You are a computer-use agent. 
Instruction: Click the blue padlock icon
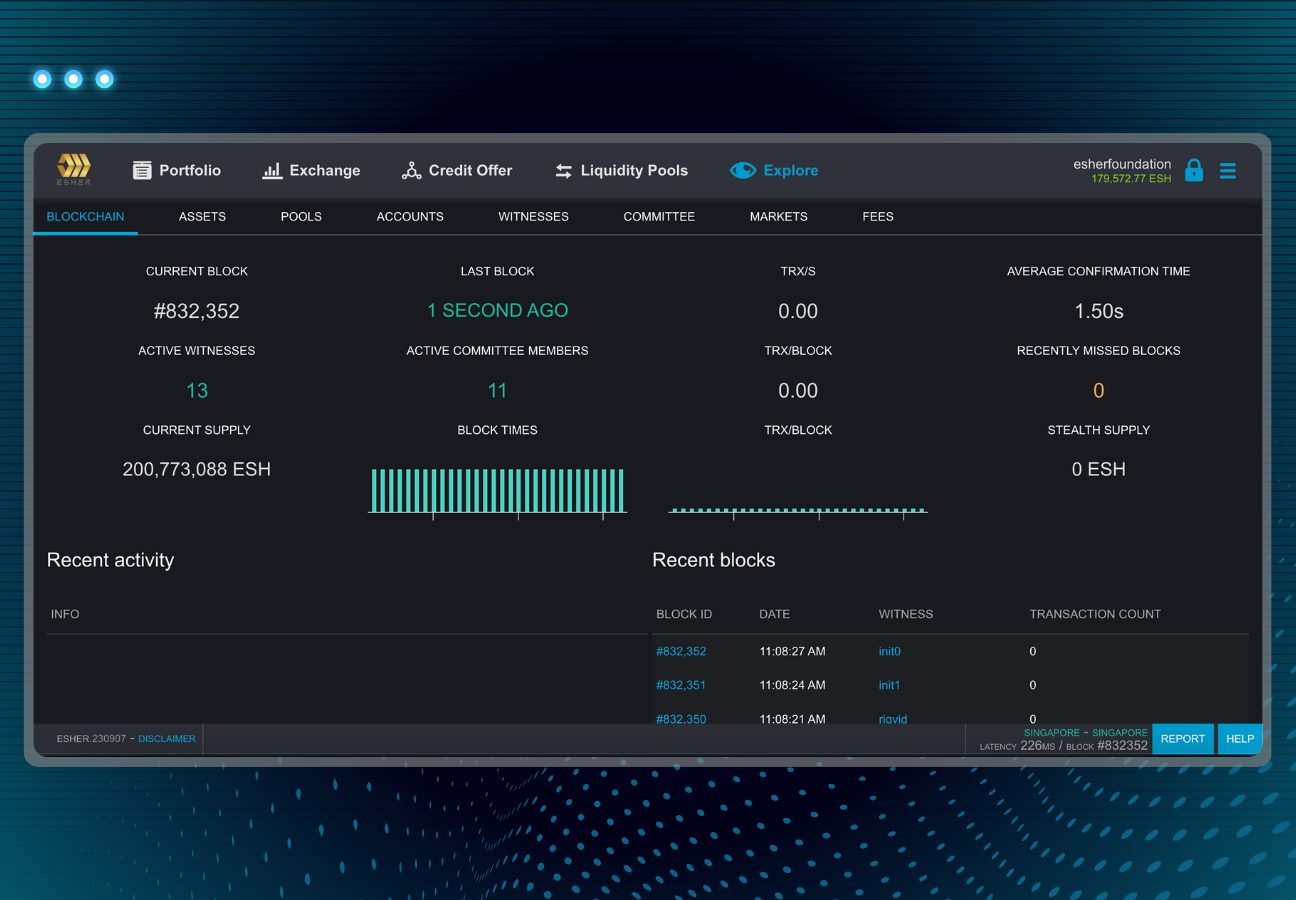coord(1194,170)
